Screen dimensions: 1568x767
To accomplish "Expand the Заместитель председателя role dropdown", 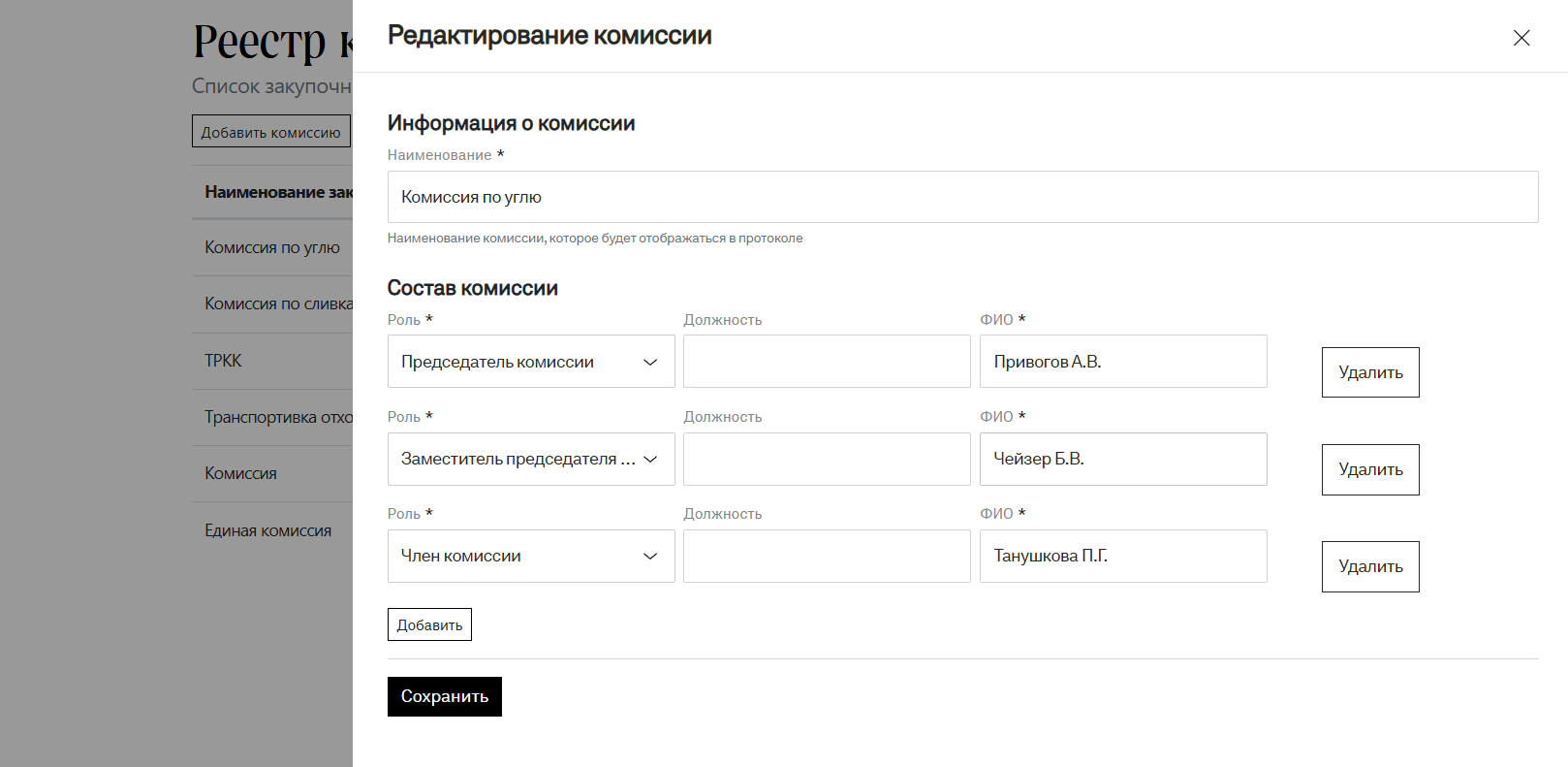I will tap(530, 459).
